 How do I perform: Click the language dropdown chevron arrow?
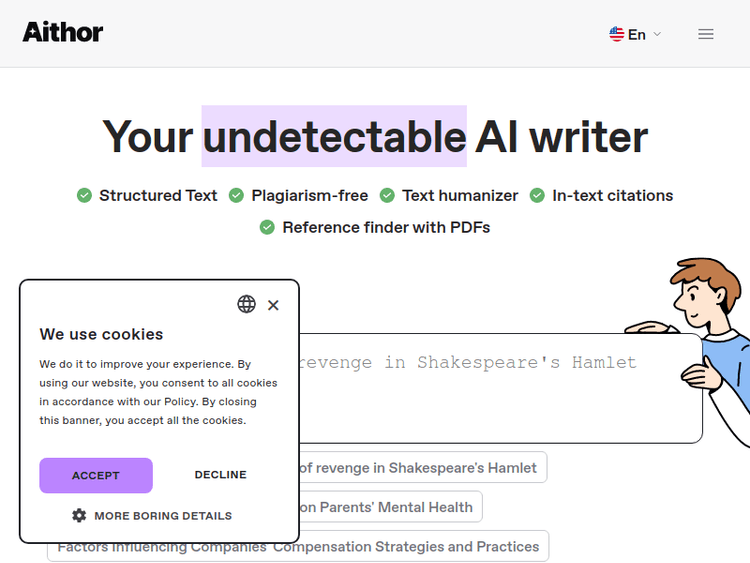[x=657, y=34]
